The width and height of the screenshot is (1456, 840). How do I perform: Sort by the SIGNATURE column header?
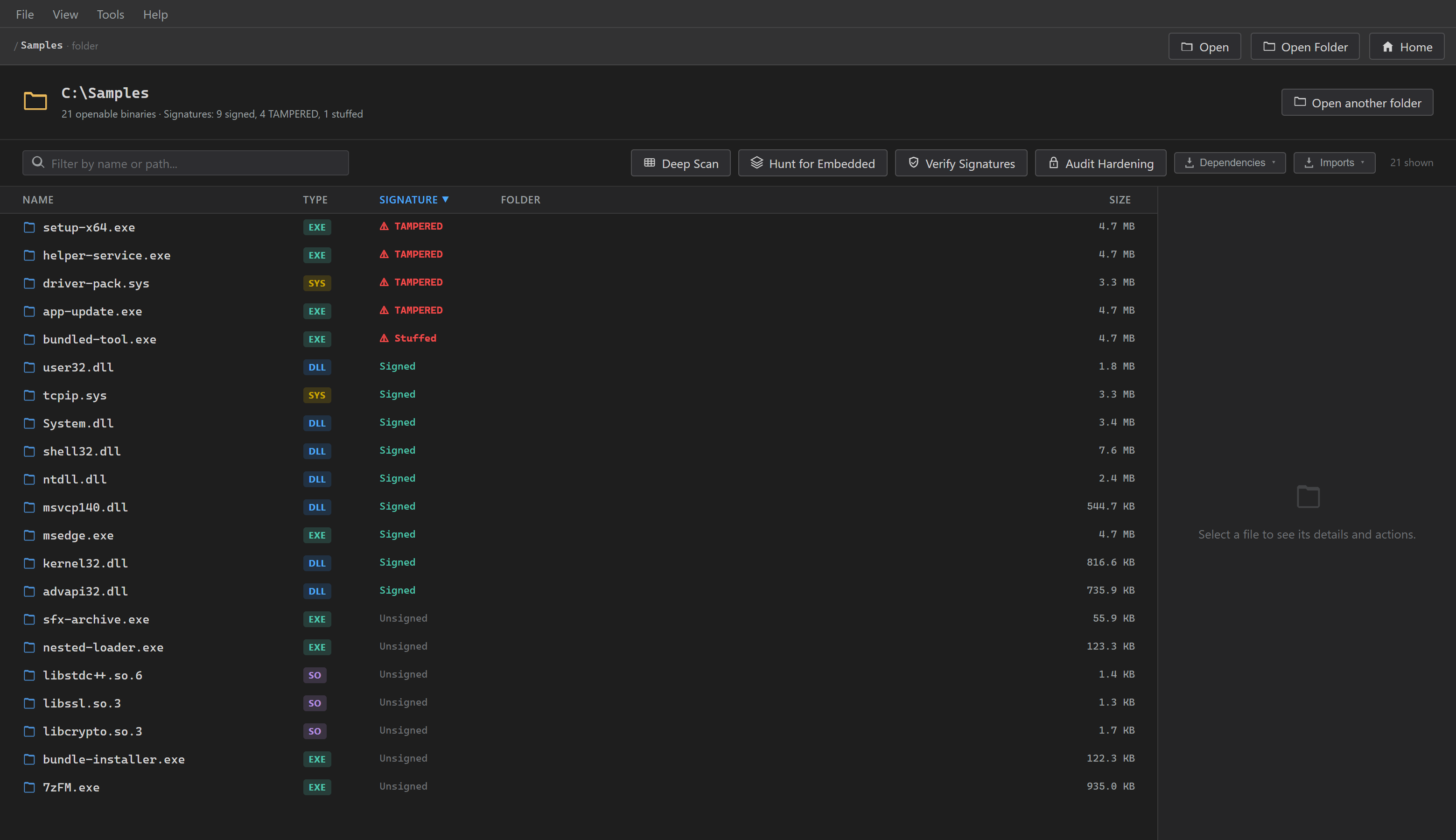pos(413,200)
